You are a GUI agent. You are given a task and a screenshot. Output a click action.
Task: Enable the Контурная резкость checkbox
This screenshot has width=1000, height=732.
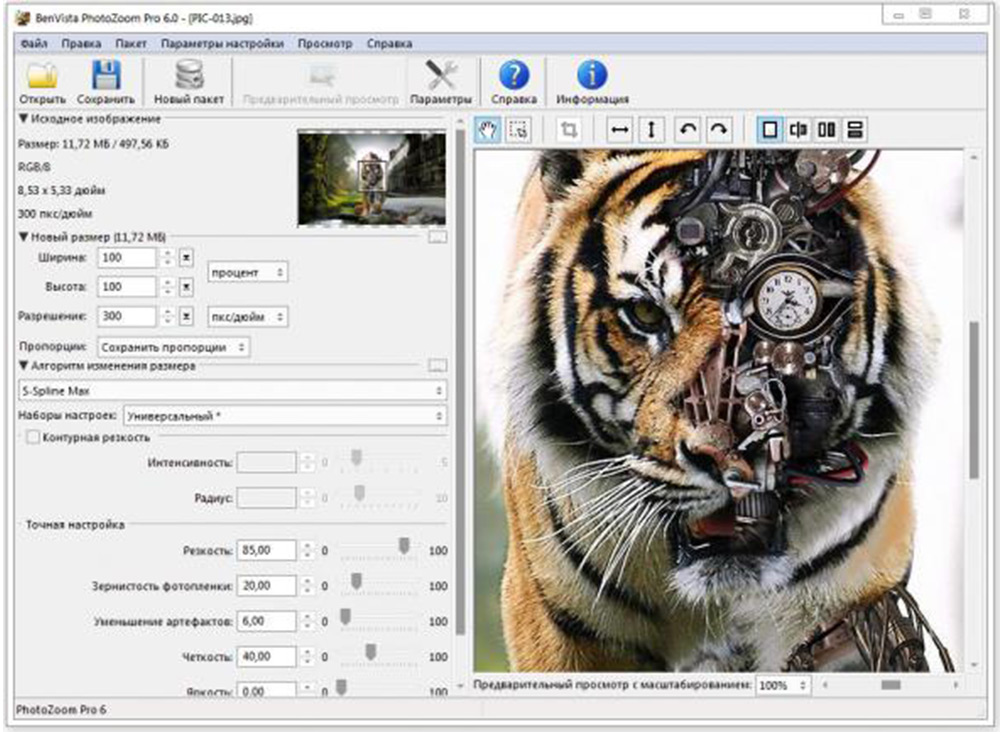pyautogui.click(x=33, y=437)
